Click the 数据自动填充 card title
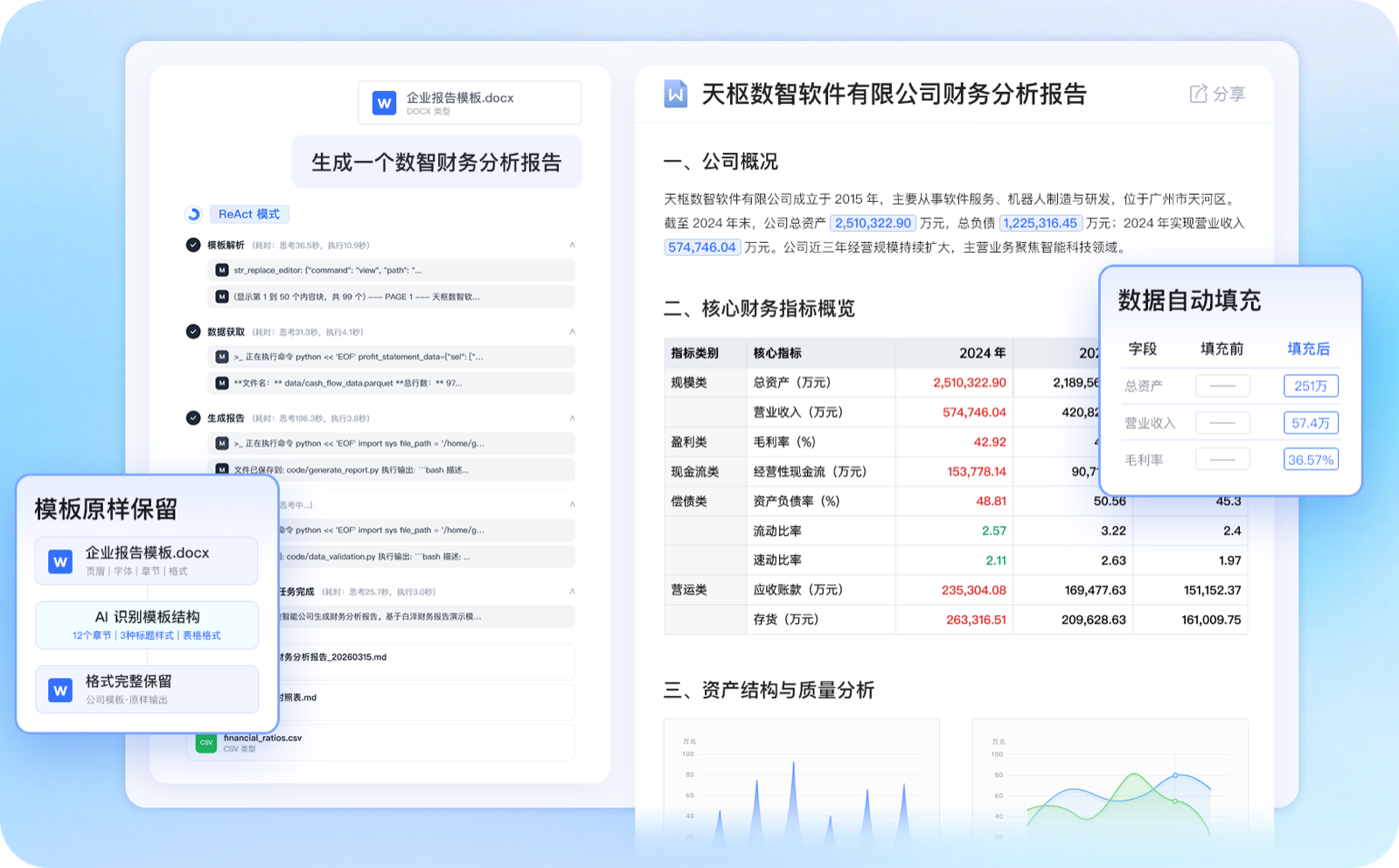 (x=1189, y=301)
